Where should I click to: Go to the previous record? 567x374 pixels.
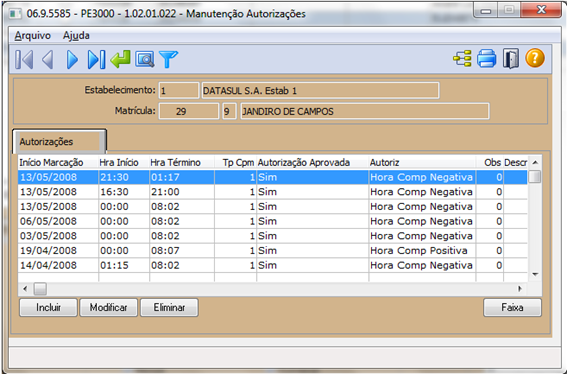[48, 59]
